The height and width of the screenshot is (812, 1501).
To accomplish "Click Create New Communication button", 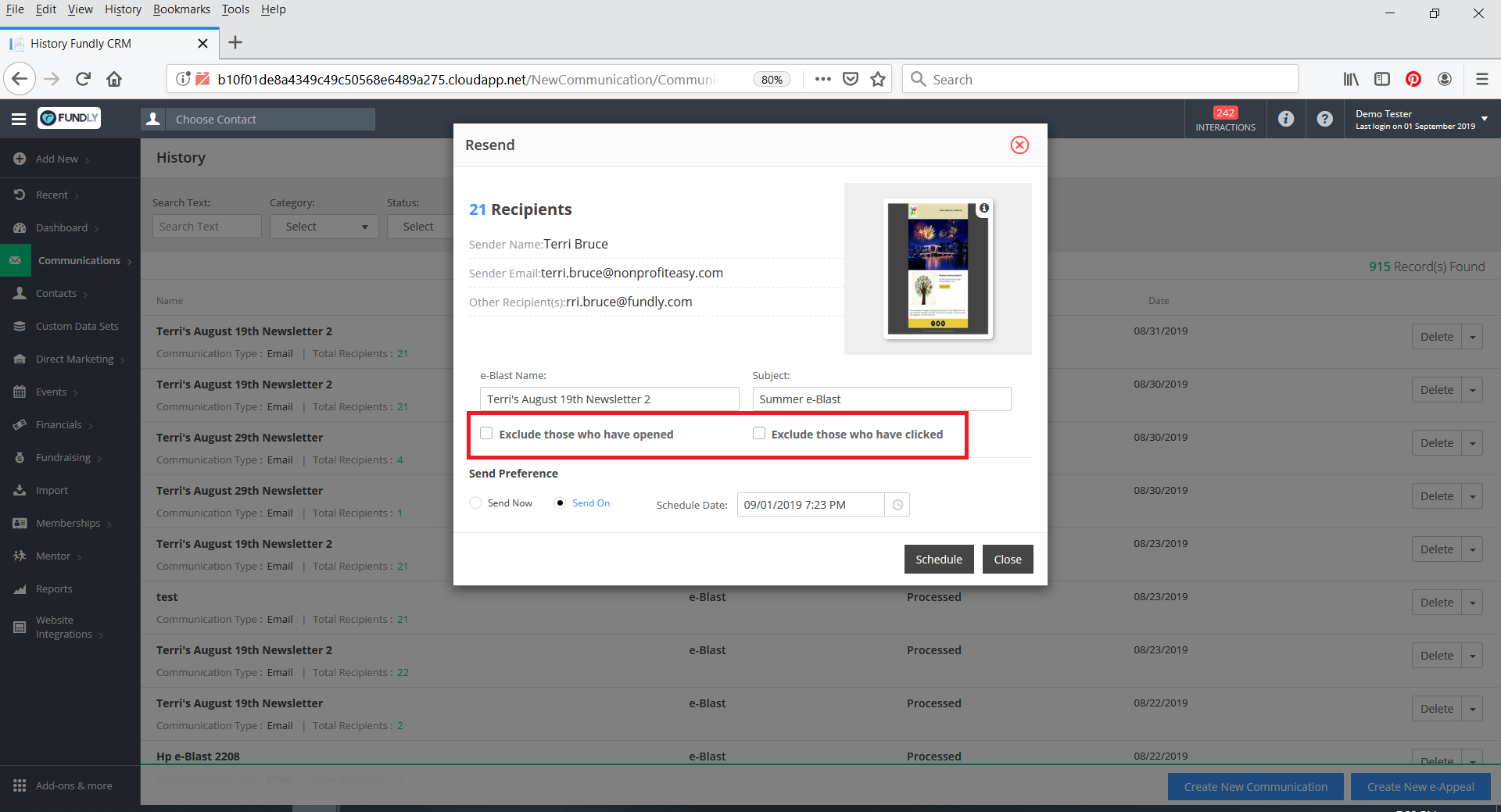I will (1256, 787).
